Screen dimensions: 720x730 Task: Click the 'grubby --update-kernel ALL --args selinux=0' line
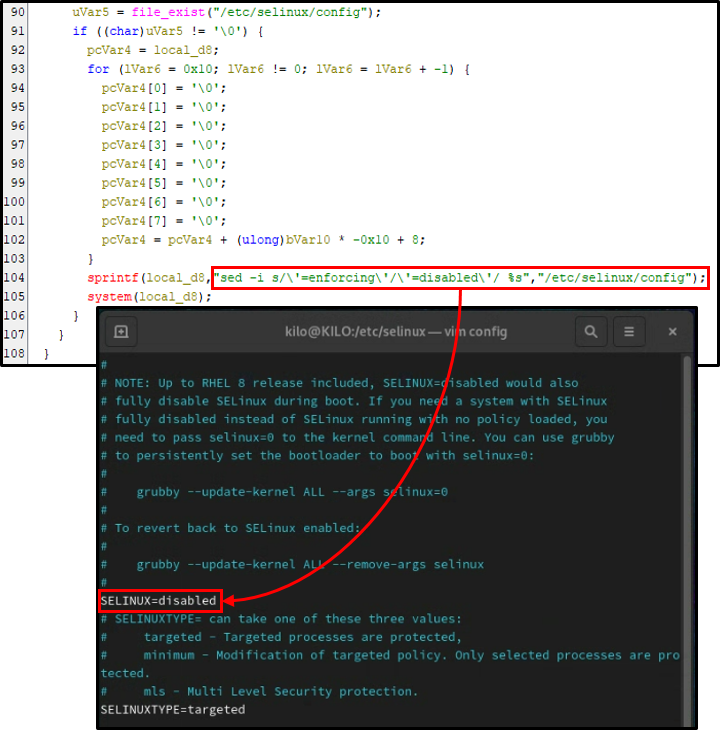tap(275, 492)
